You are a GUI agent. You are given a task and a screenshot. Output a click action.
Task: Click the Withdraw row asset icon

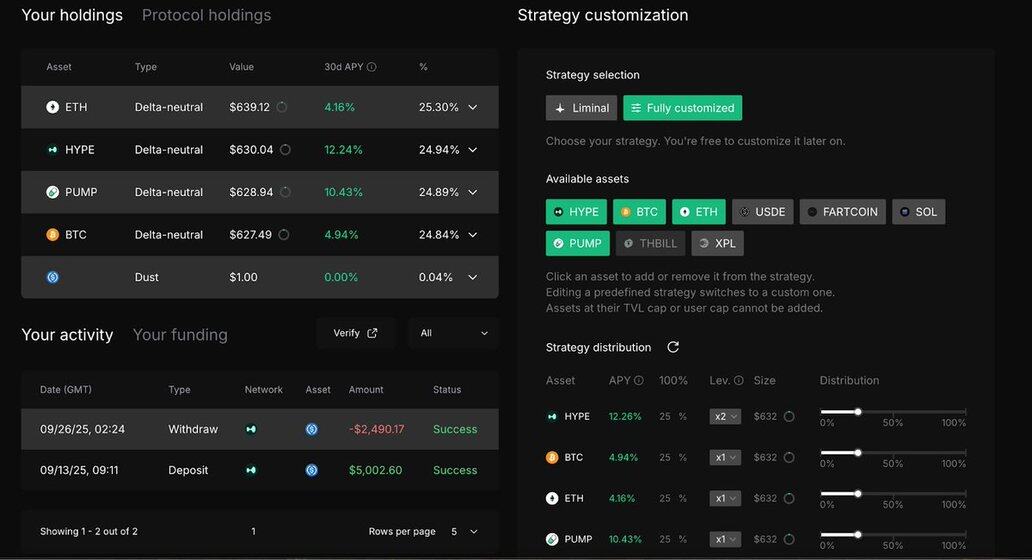(x=312, y=429)
